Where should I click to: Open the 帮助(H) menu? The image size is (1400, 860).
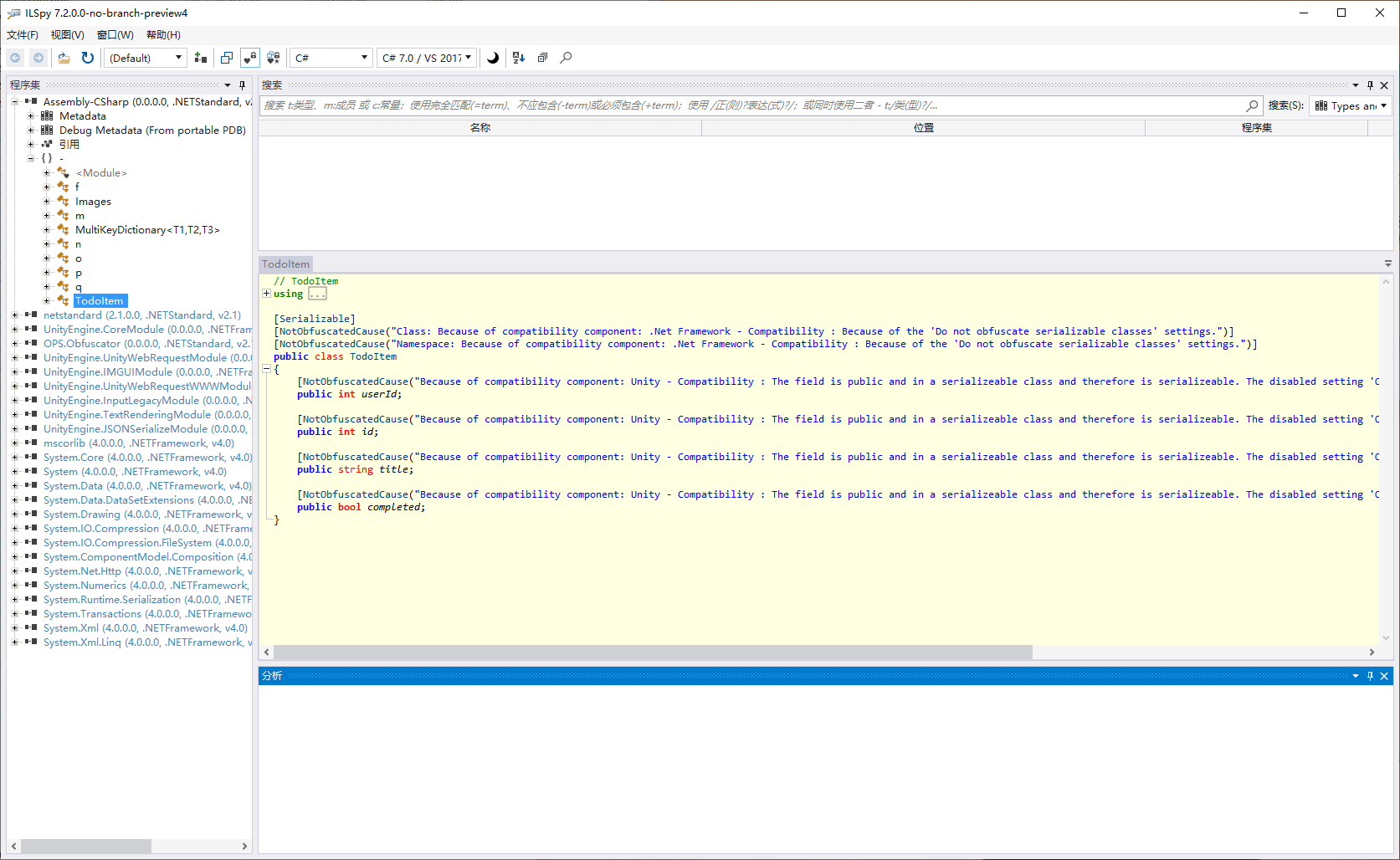pyautogui.click(x=163, y=35)
